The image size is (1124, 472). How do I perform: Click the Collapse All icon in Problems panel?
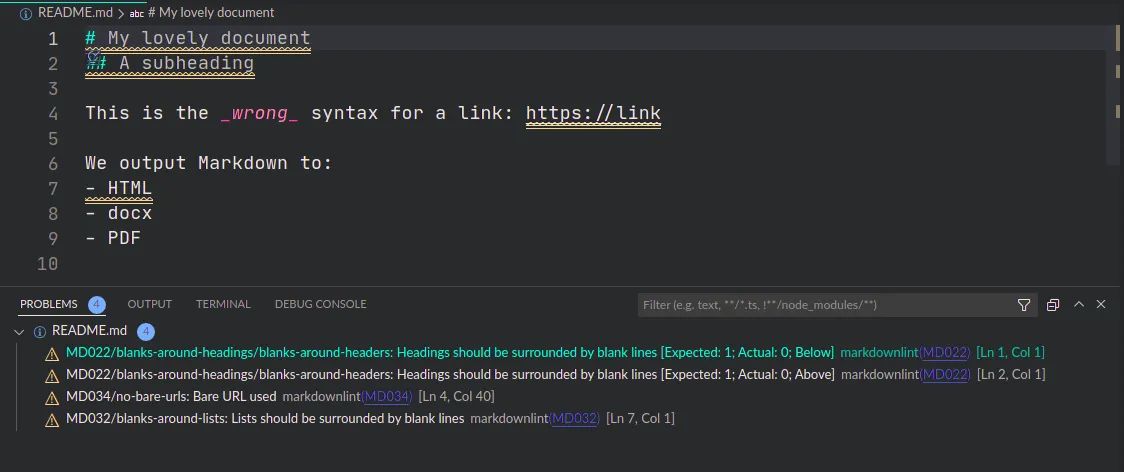[1053, 305]
